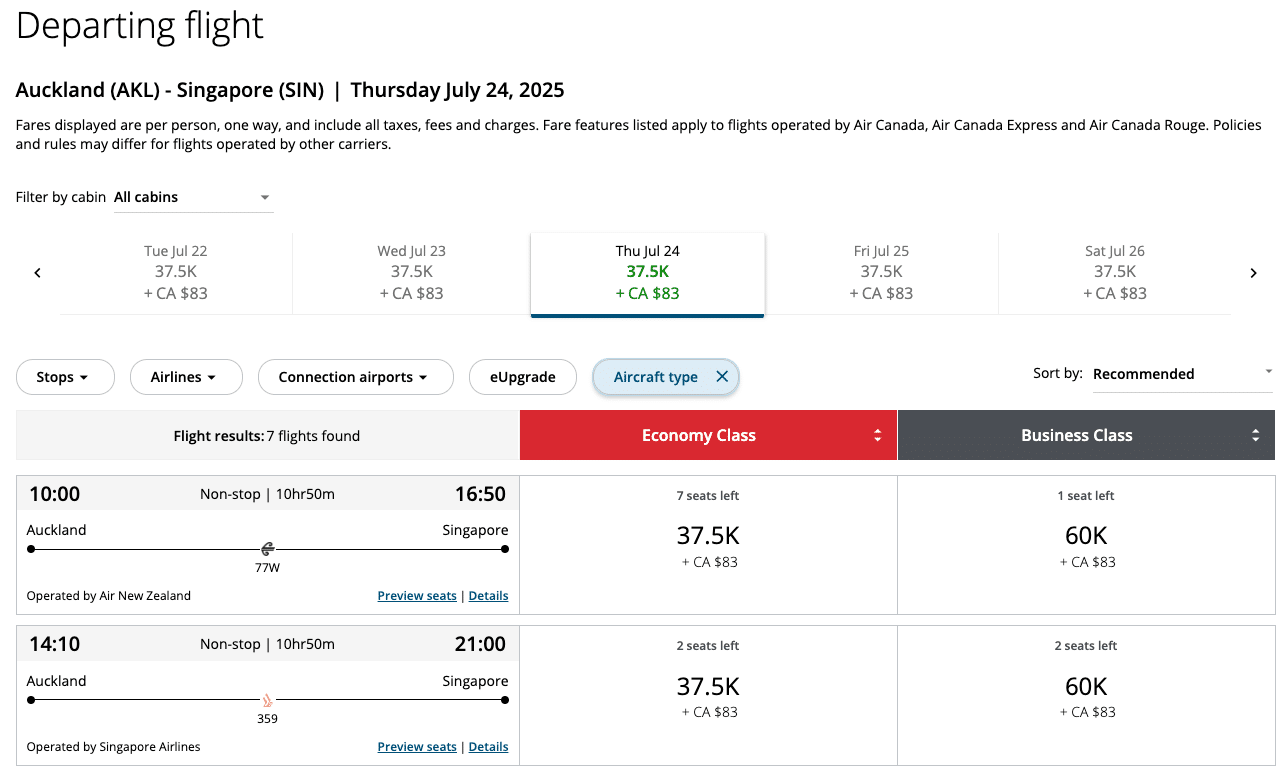Sort by Economy Class using sort arrows

877,435
